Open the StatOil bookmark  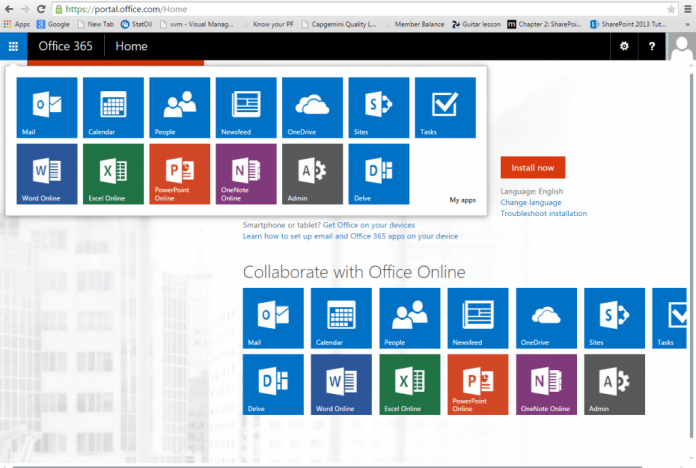tap(137, 24)
